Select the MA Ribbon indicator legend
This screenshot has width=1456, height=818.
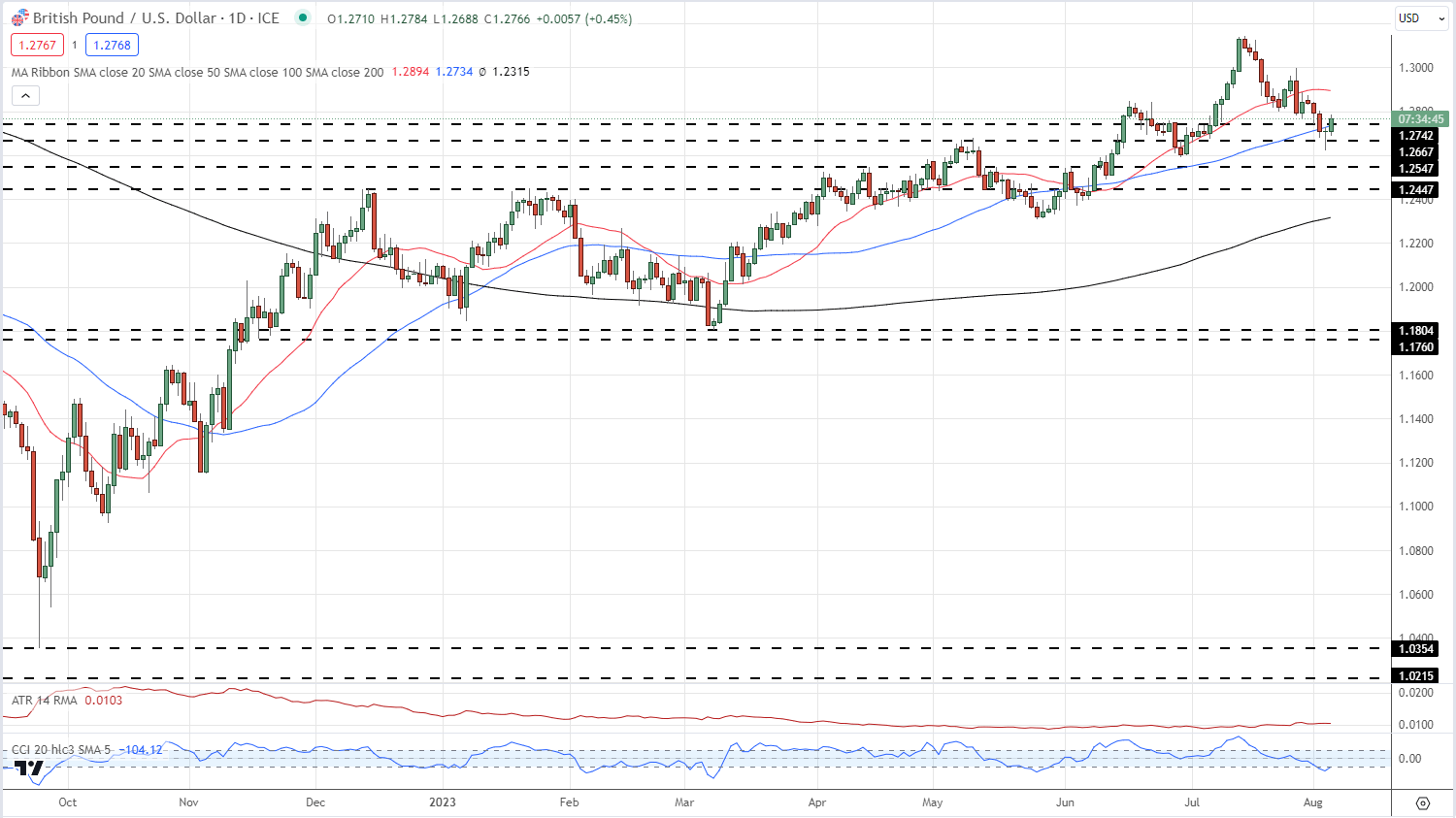(197, 72)
